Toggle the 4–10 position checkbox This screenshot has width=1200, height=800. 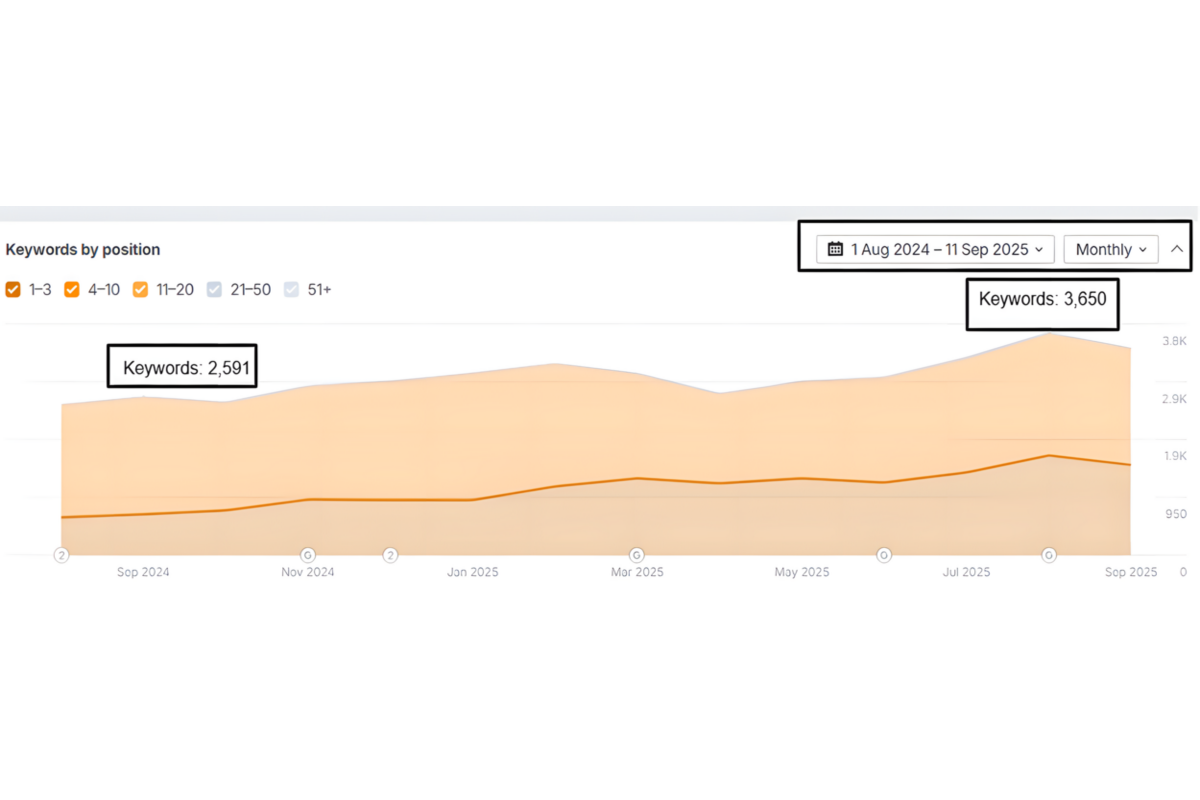pos(72,290)
